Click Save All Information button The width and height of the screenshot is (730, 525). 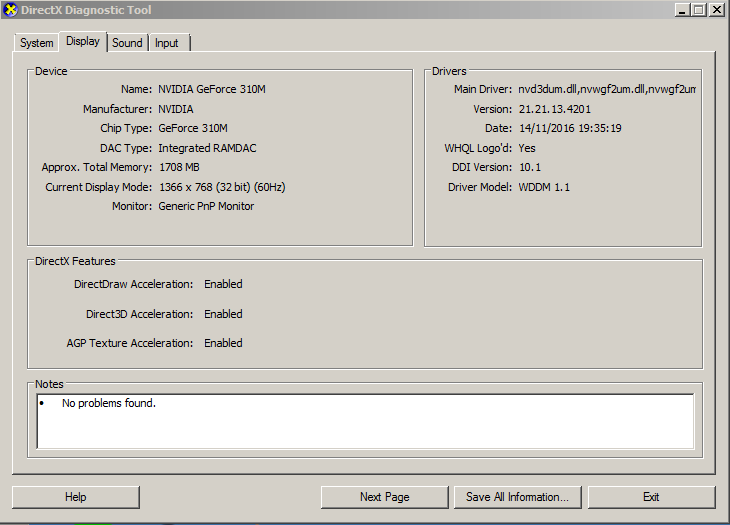(517, 497)
